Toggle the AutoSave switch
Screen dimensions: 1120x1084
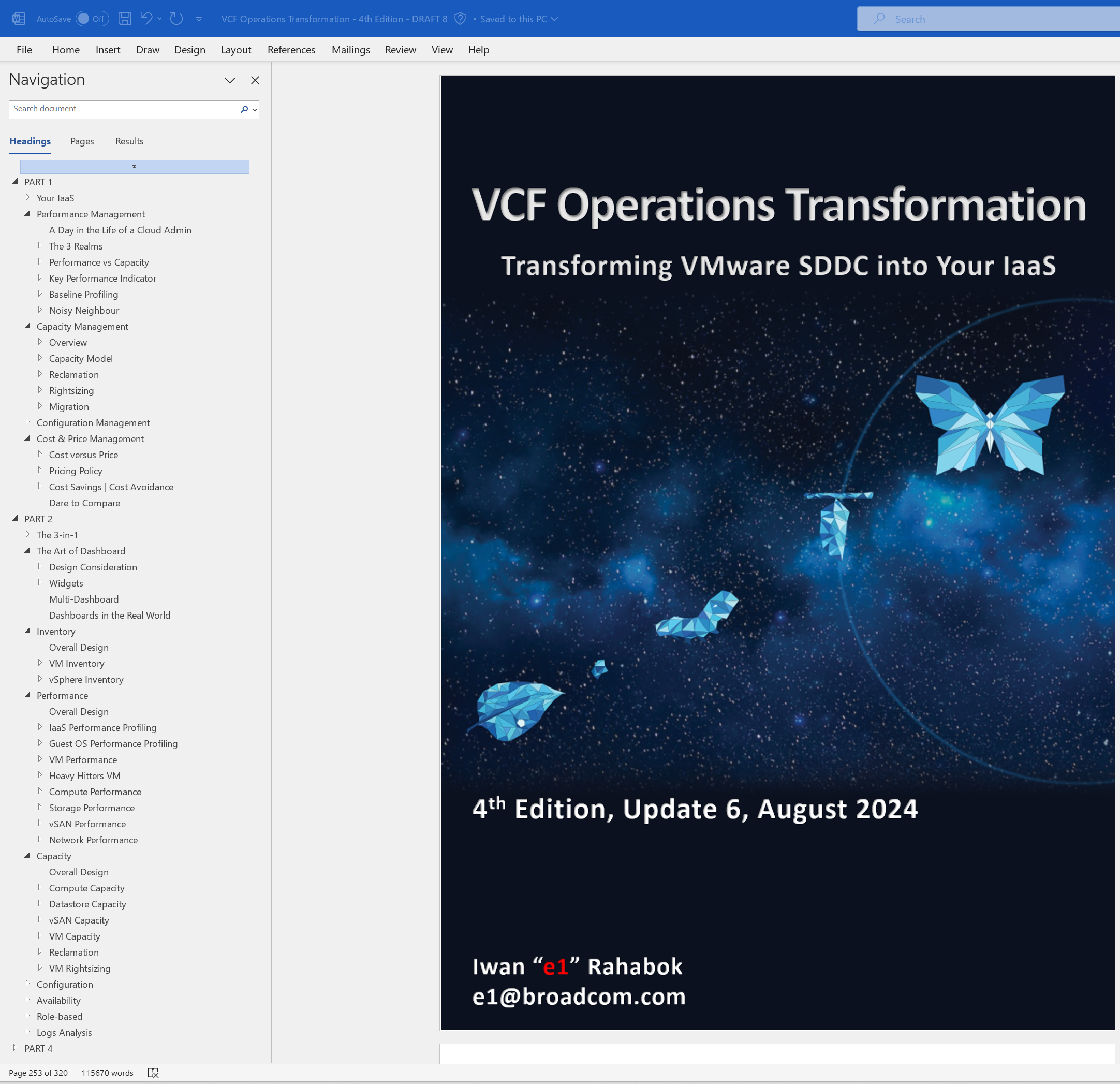coord(92,19)
